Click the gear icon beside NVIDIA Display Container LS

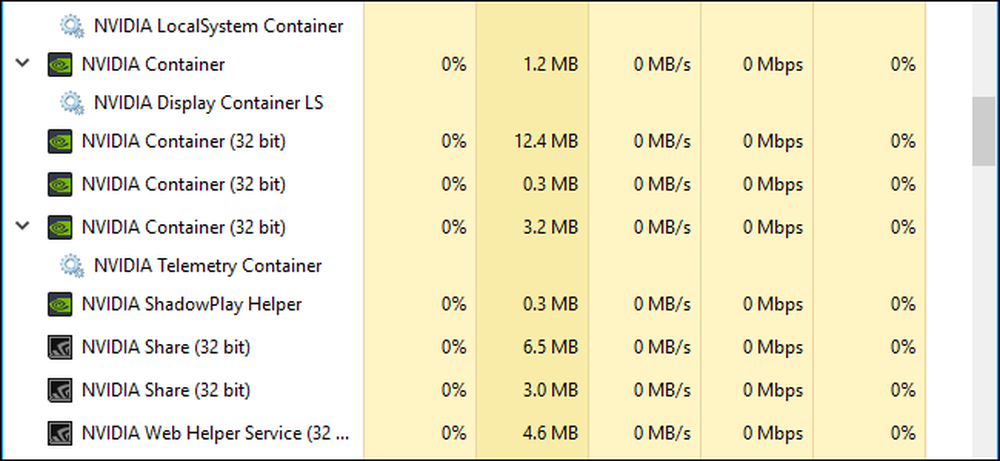(x=72, y=103)
